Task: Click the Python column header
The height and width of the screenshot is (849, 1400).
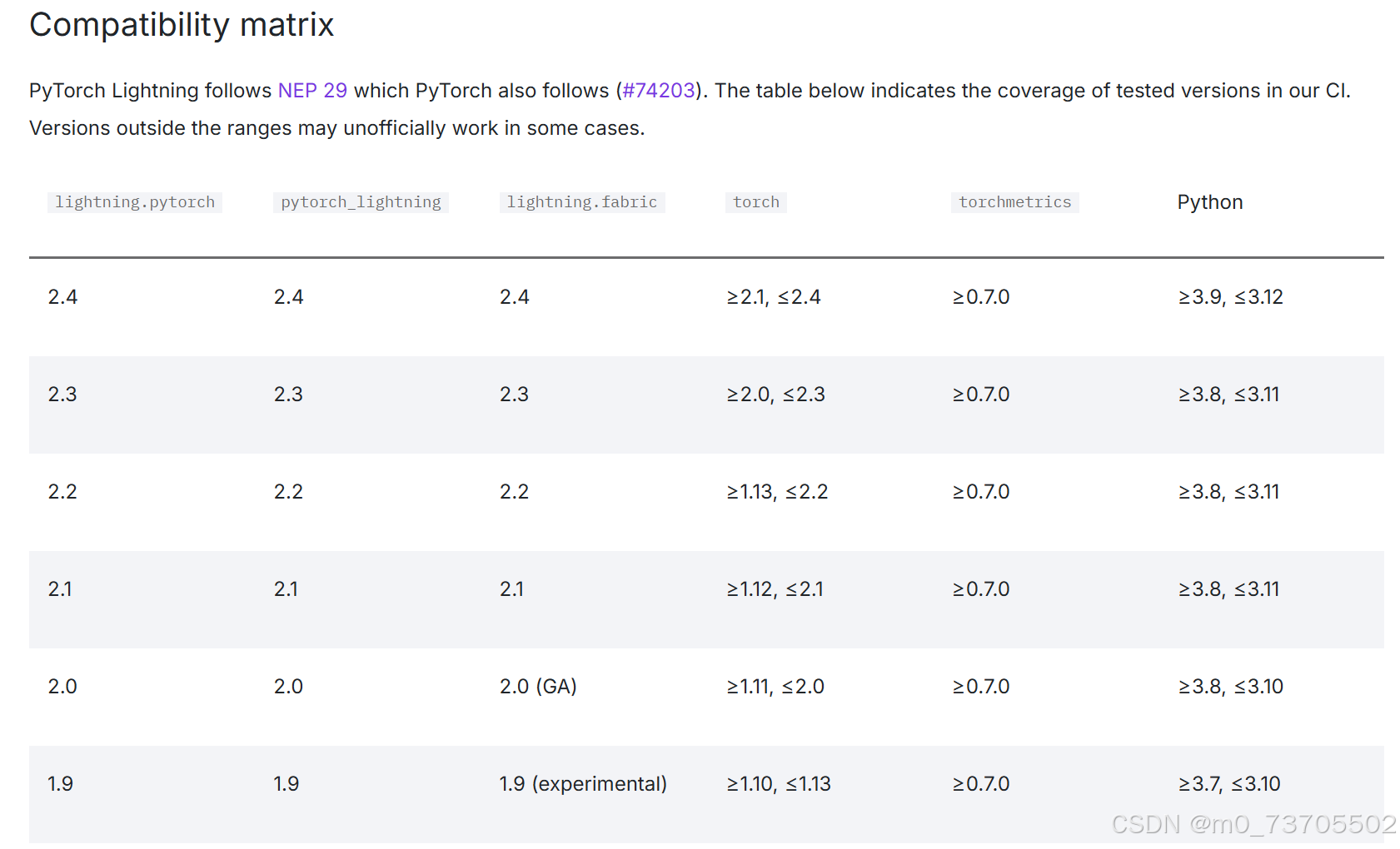Action: click(1210, 202)
